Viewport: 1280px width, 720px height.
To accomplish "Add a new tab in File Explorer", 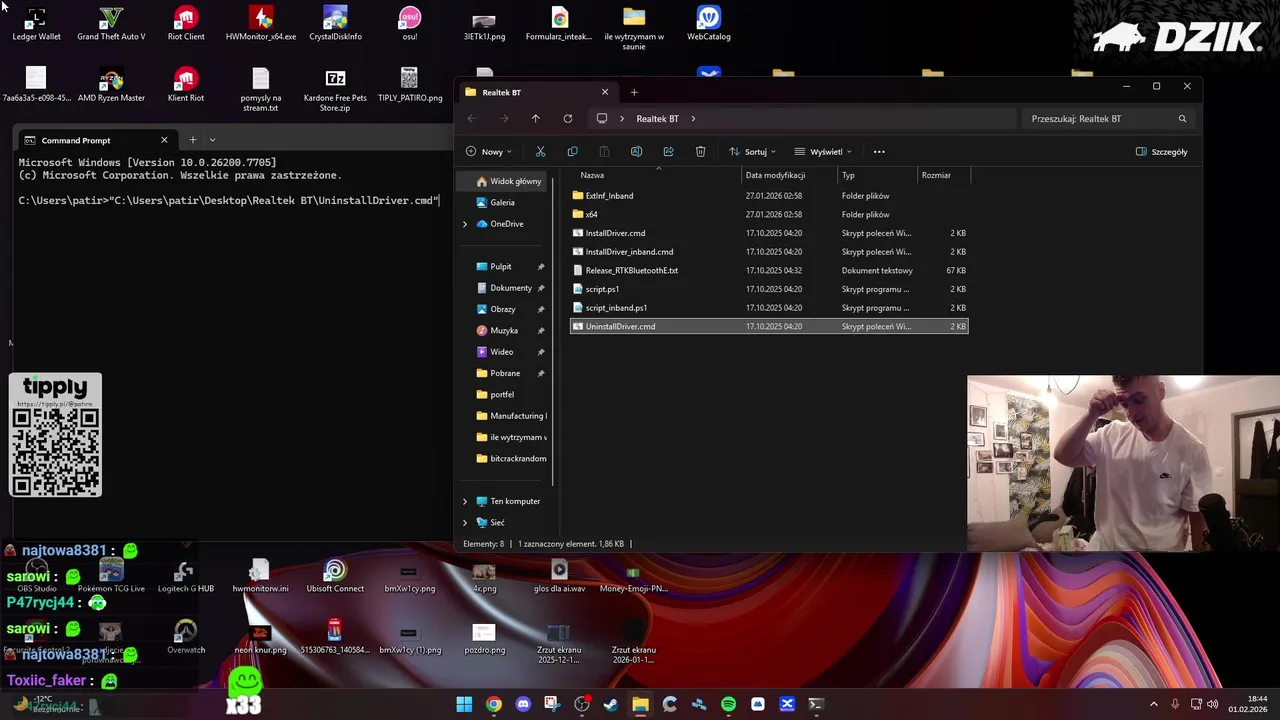I will (x=634, y=92).
